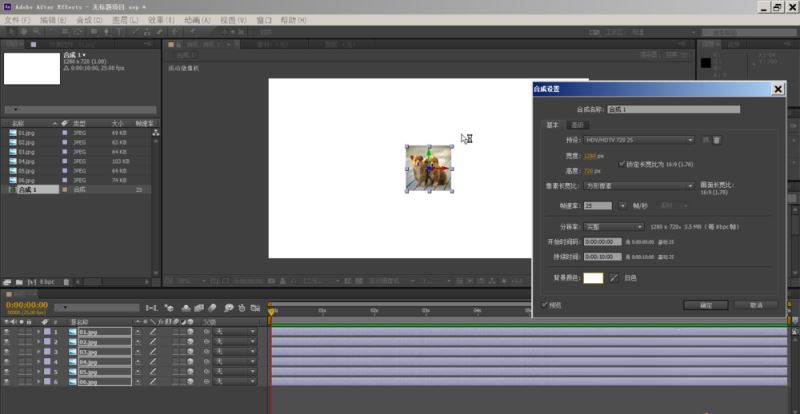800x414 pixels.
Task: Toggle the preview checkbox in dialog
Action: click(x=544, y=305)
